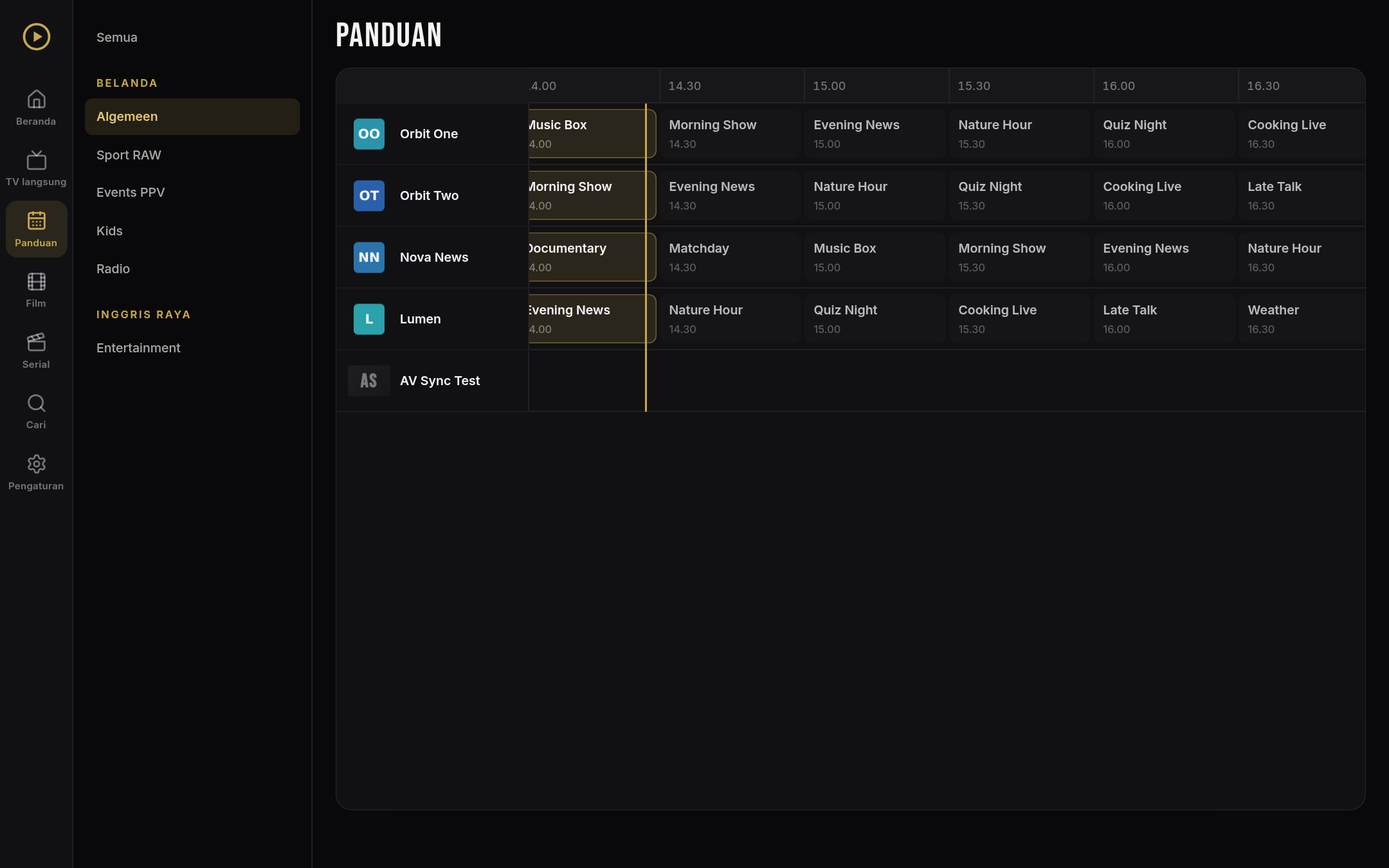
Task: Click Orbit Two OT logo
Action: click(x=369, y=195)
